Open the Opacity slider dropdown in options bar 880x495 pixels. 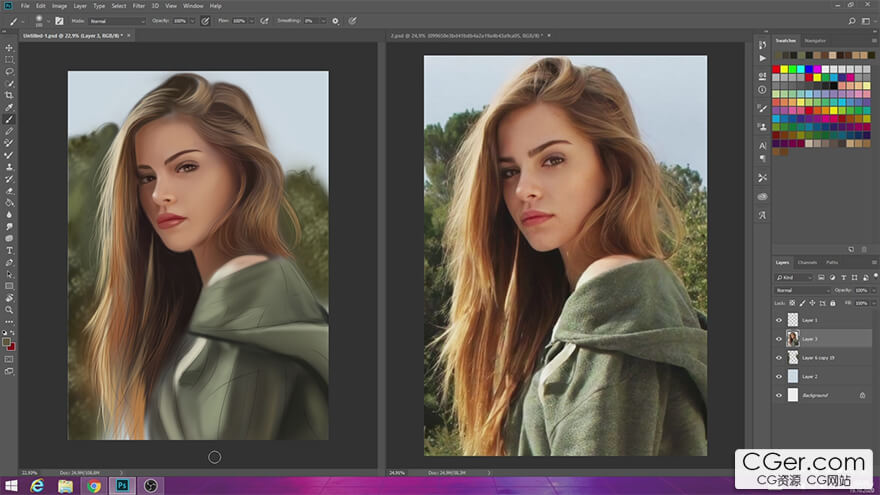point(192,21)
